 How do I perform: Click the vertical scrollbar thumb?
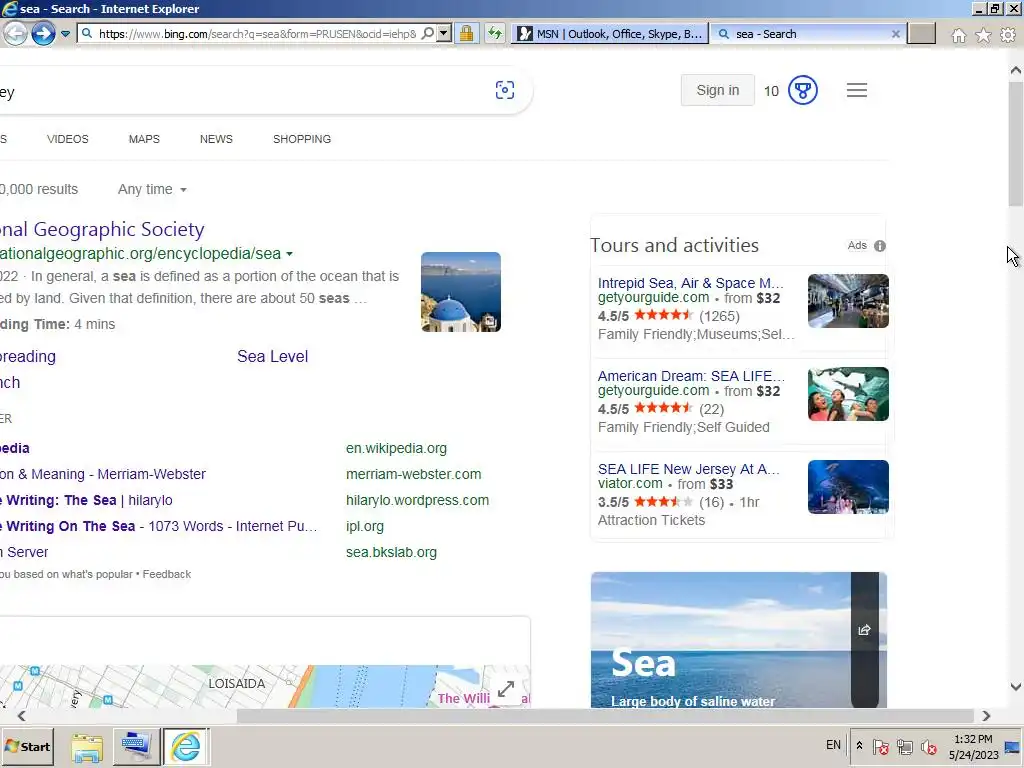pyautogui.click(x=1016, y=144)
